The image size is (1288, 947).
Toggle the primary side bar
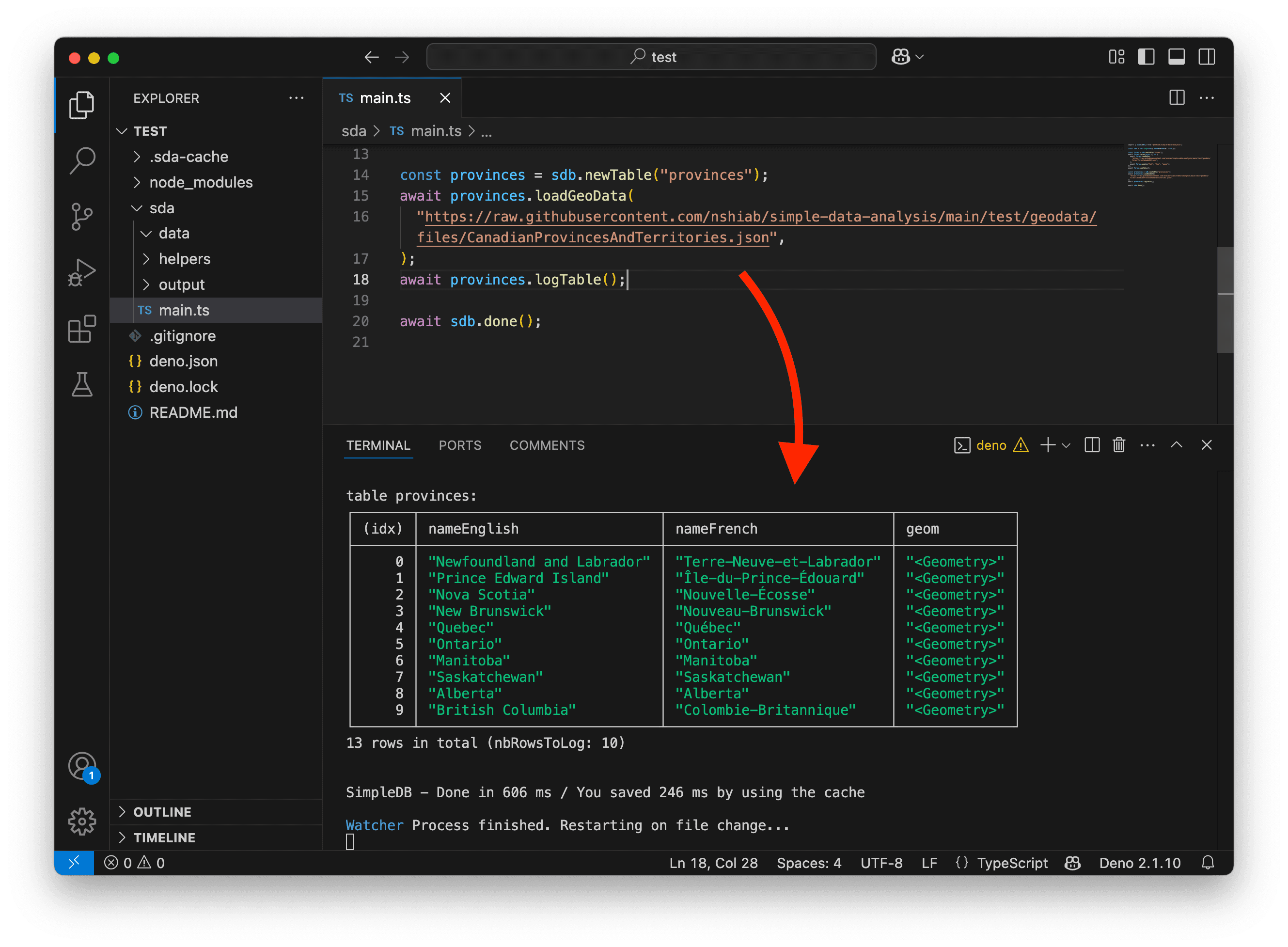click(x=1146, y=57)
